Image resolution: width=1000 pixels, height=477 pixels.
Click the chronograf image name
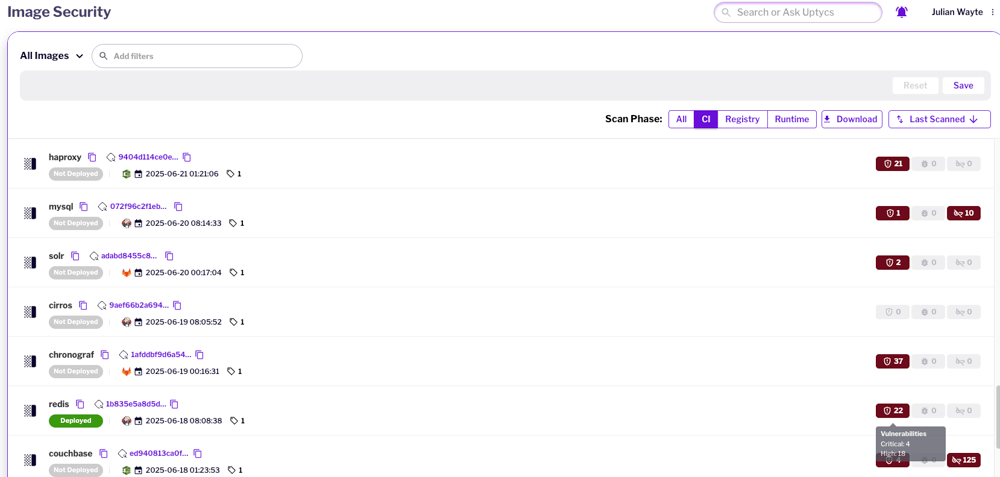pyautogui.click(x=71, y=355)
